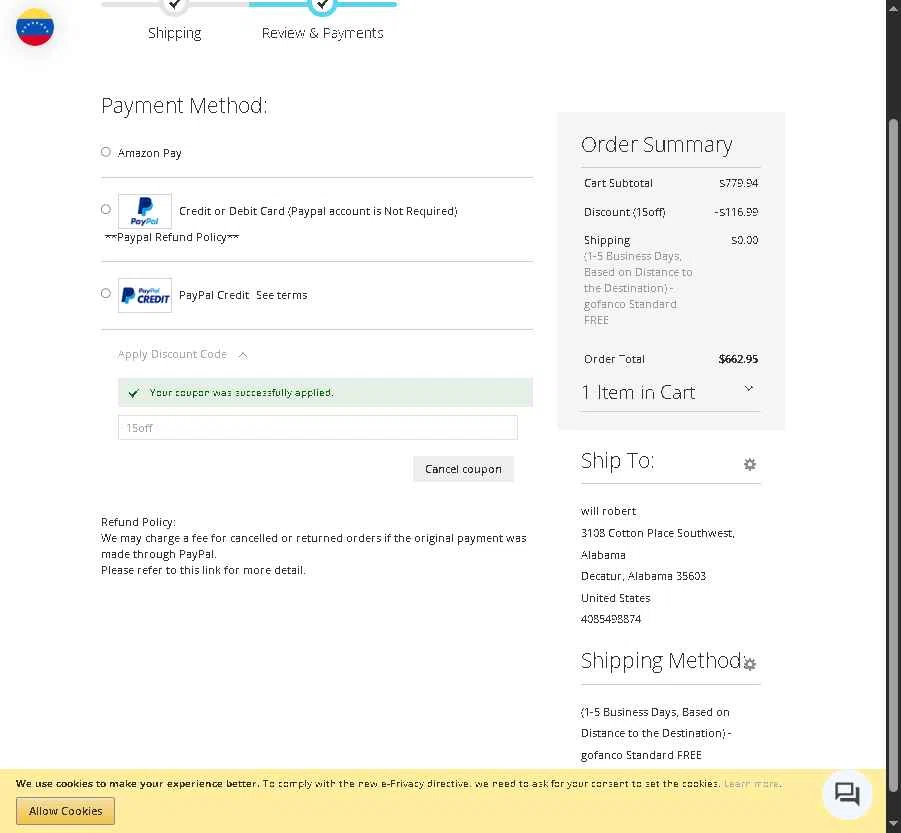Image resolution: width=901 pixels, height=833 pixels.
Task: Collapse the Apply Discount Code section
Action: click(x=183, y=354)
